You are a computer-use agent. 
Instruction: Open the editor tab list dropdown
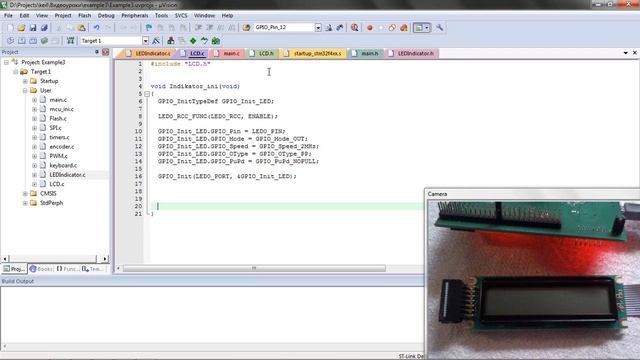click(x=626, y=53)
